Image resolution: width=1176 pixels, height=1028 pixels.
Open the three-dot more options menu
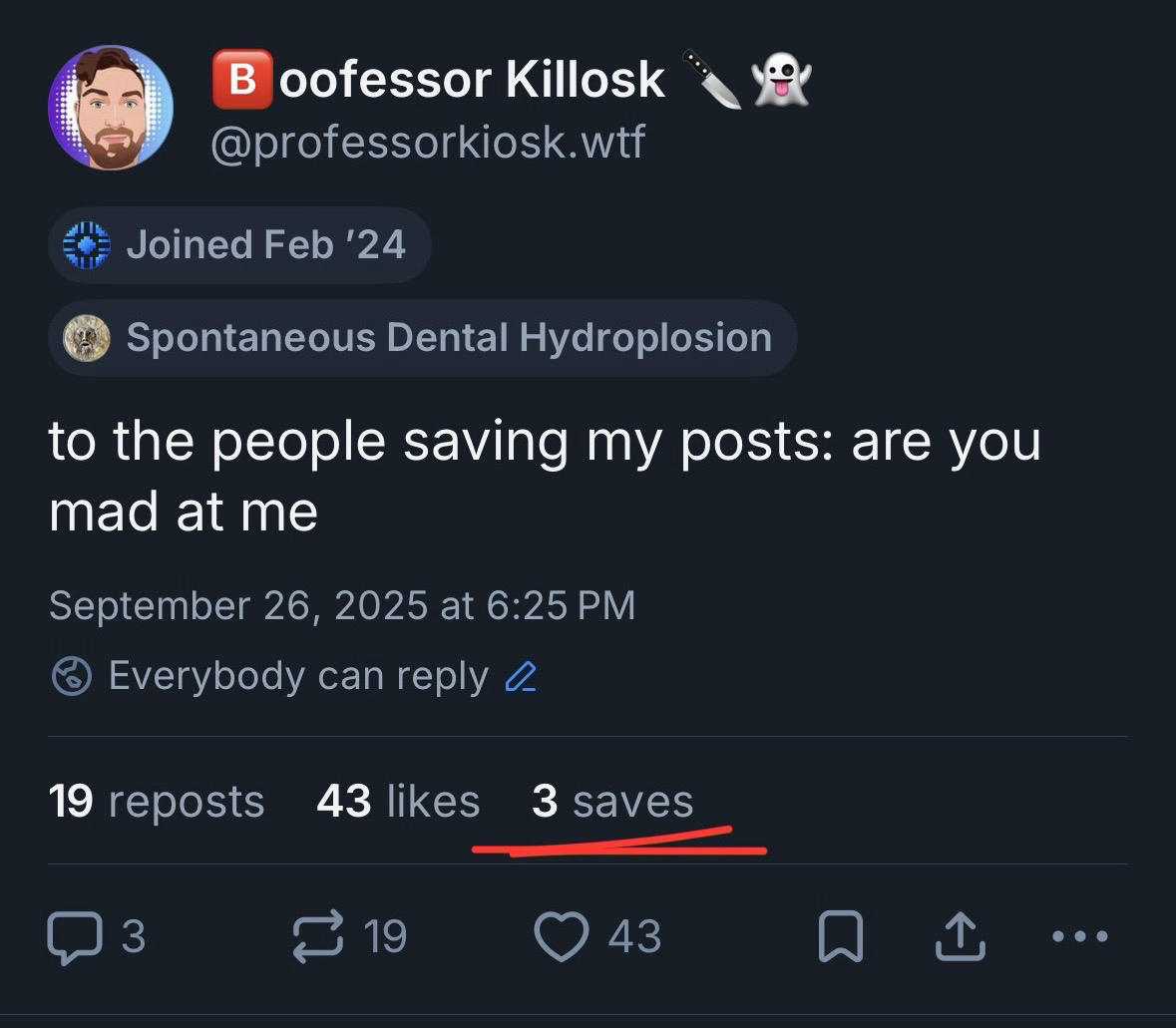1079,937
